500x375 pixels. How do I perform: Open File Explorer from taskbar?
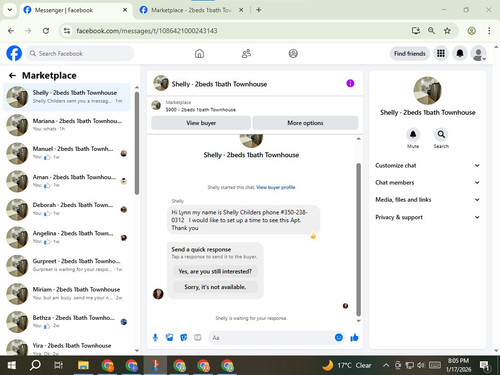coord(83,365)
